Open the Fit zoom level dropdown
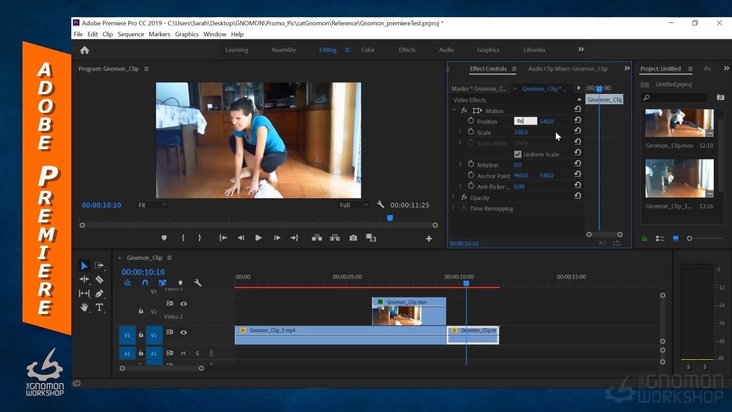732x412 pixels. [152, 205]
